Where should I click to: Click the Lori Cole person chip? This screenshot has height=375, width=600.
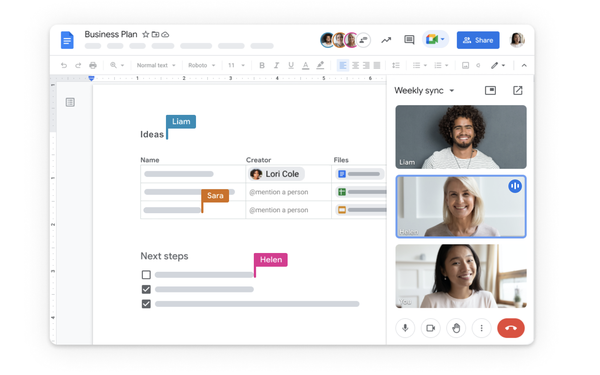(x=276, y=174)
